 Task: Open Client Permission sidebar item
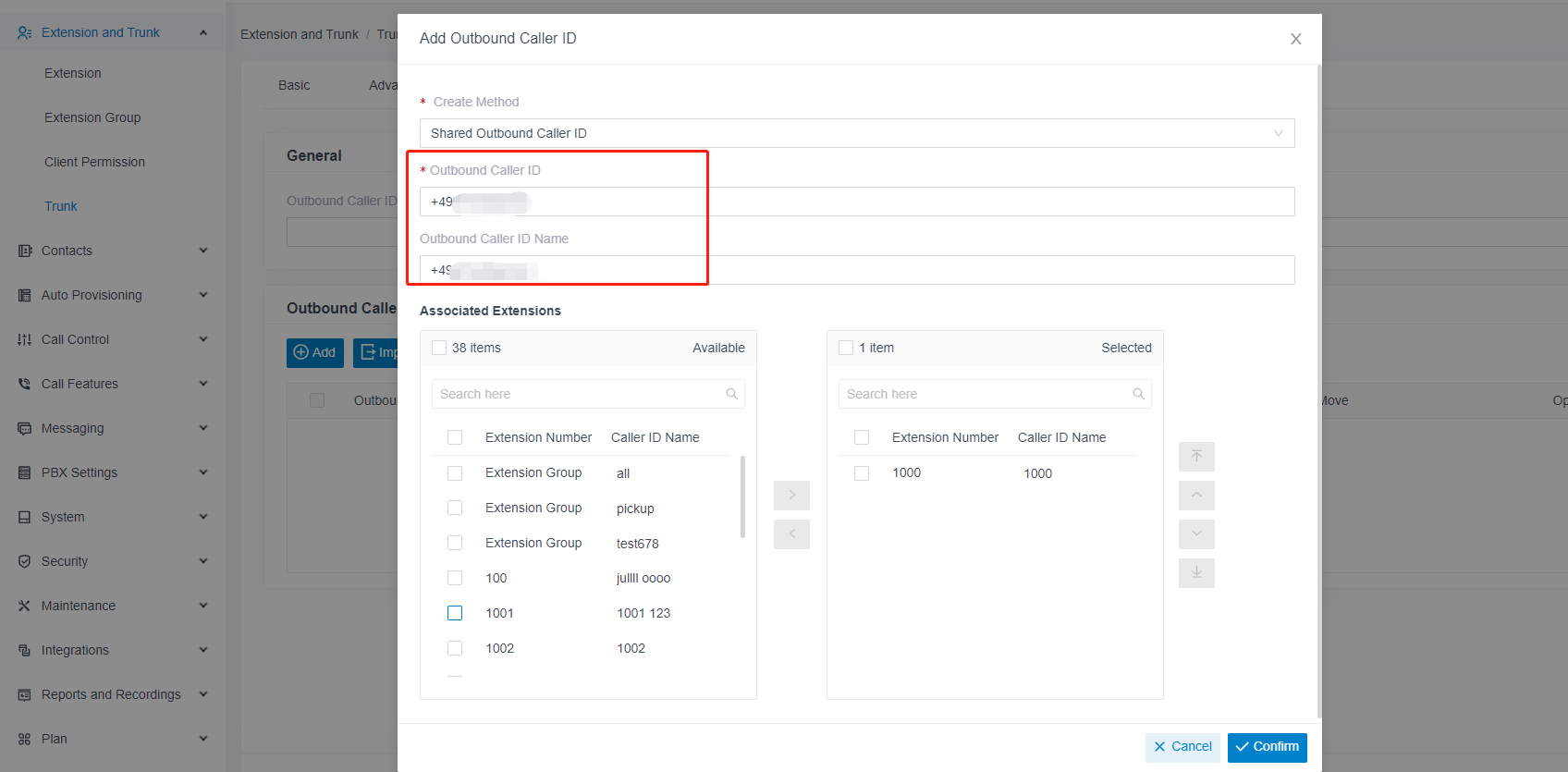pyautogui.click(x=94, y=162)
